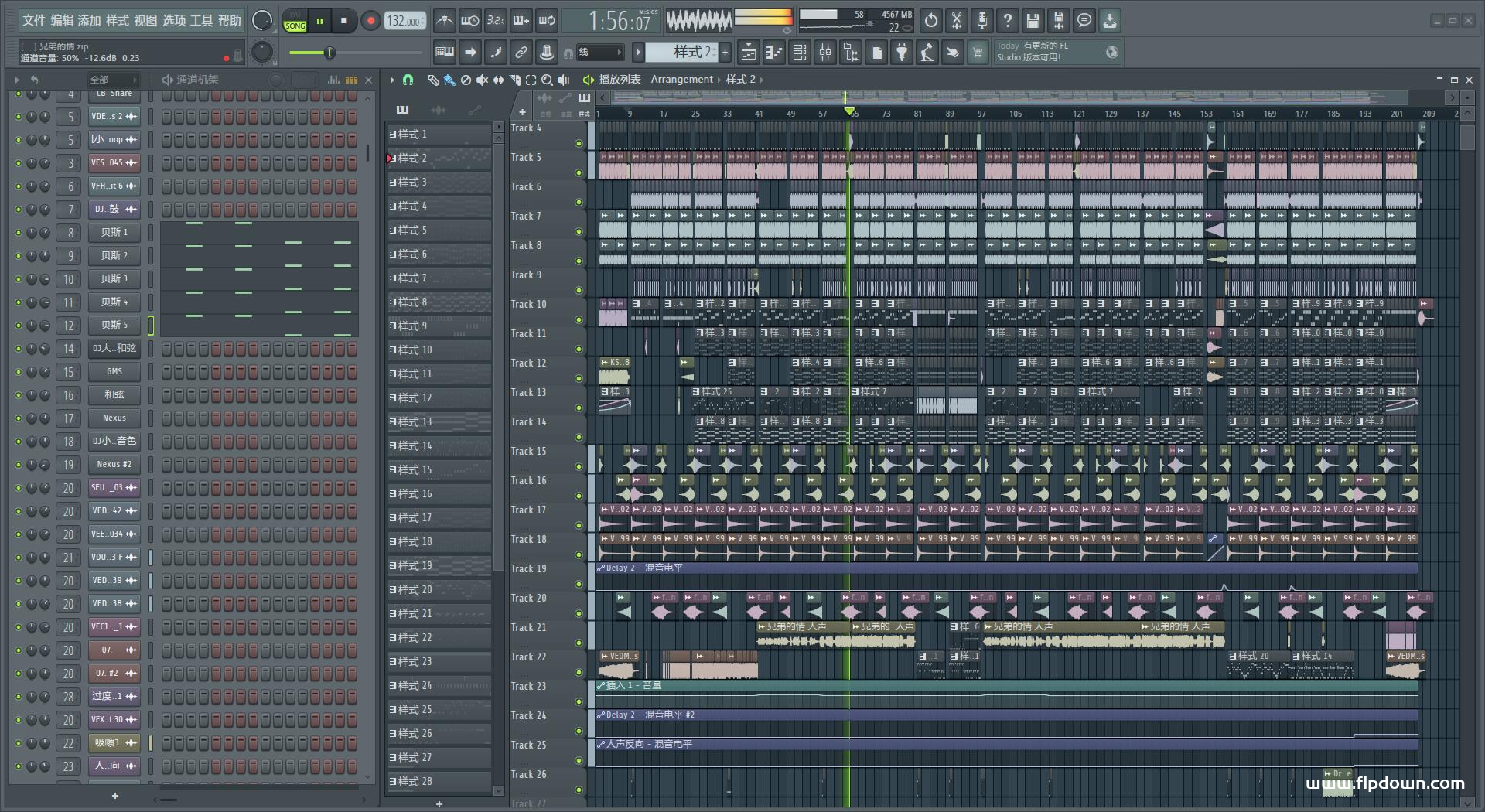Open the 样式 2 pattern selector dropdown
1485x812 pixels.
[x=681, y=53]
